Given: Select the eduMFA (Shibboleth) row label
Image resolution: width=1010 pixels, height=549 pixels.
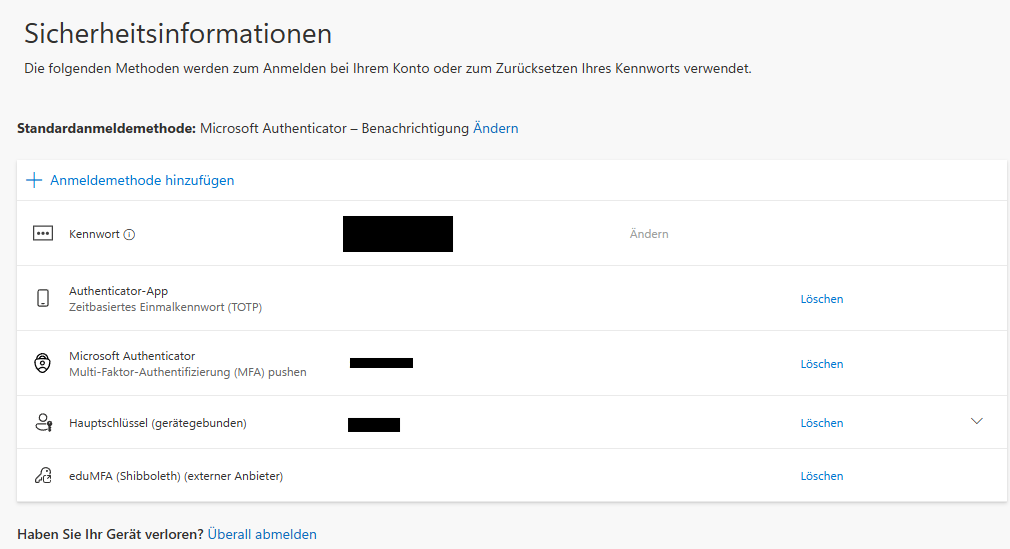Looking at the screenshot, I should point(176,476).
